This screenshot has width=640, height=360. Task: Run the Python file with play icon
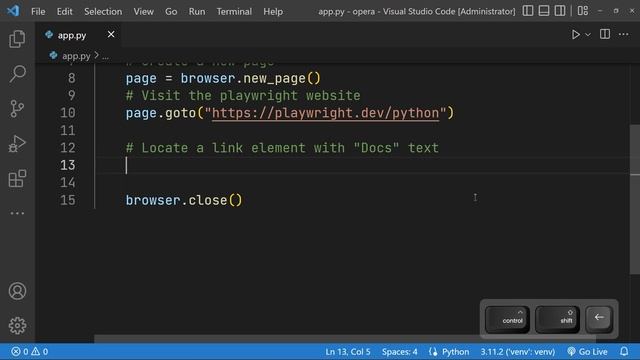576,35
